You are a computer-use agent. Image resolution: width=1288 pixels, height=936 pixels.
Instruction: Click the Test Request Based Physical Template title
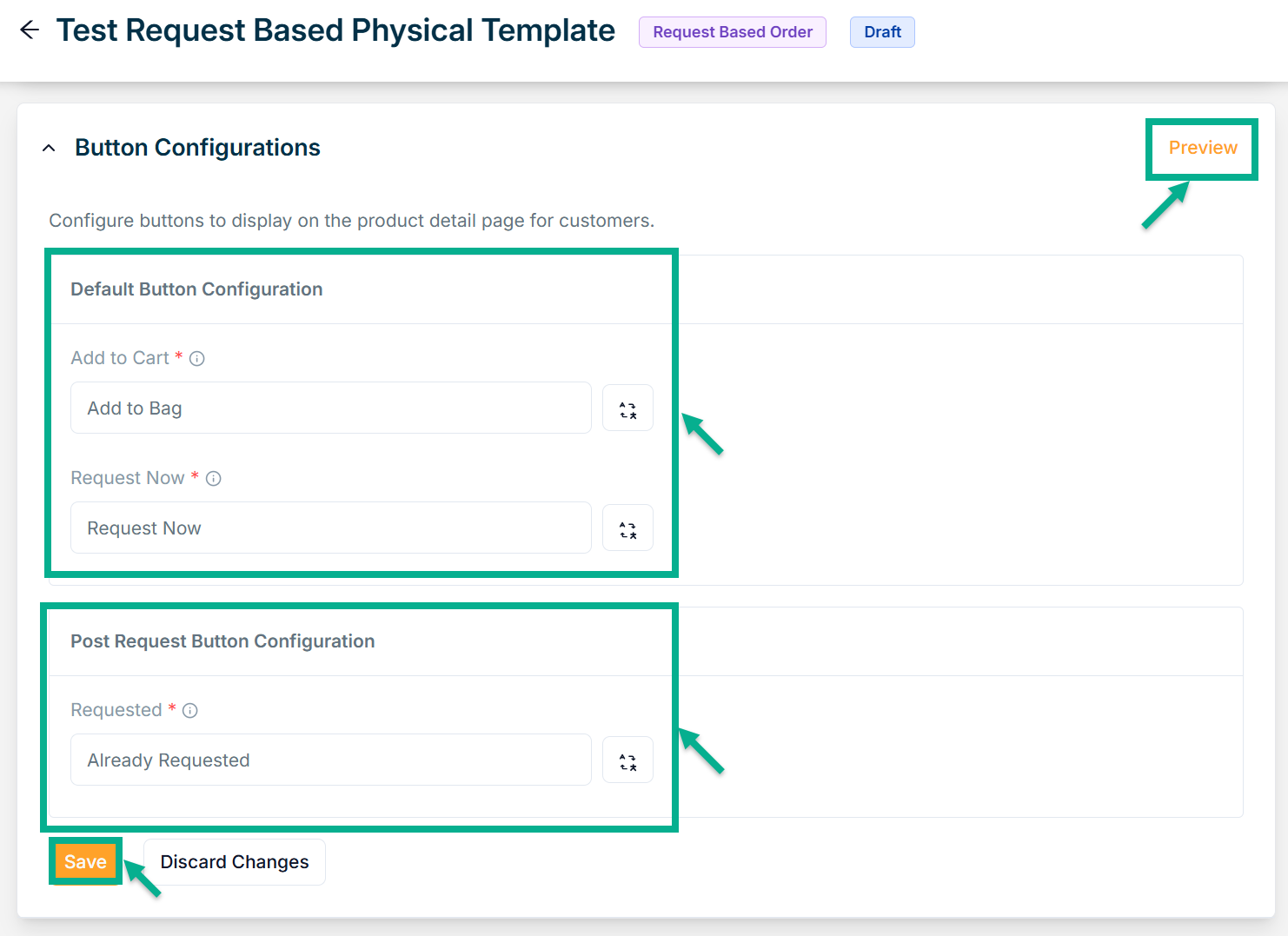pyautogui.click(x=335, y=30)
